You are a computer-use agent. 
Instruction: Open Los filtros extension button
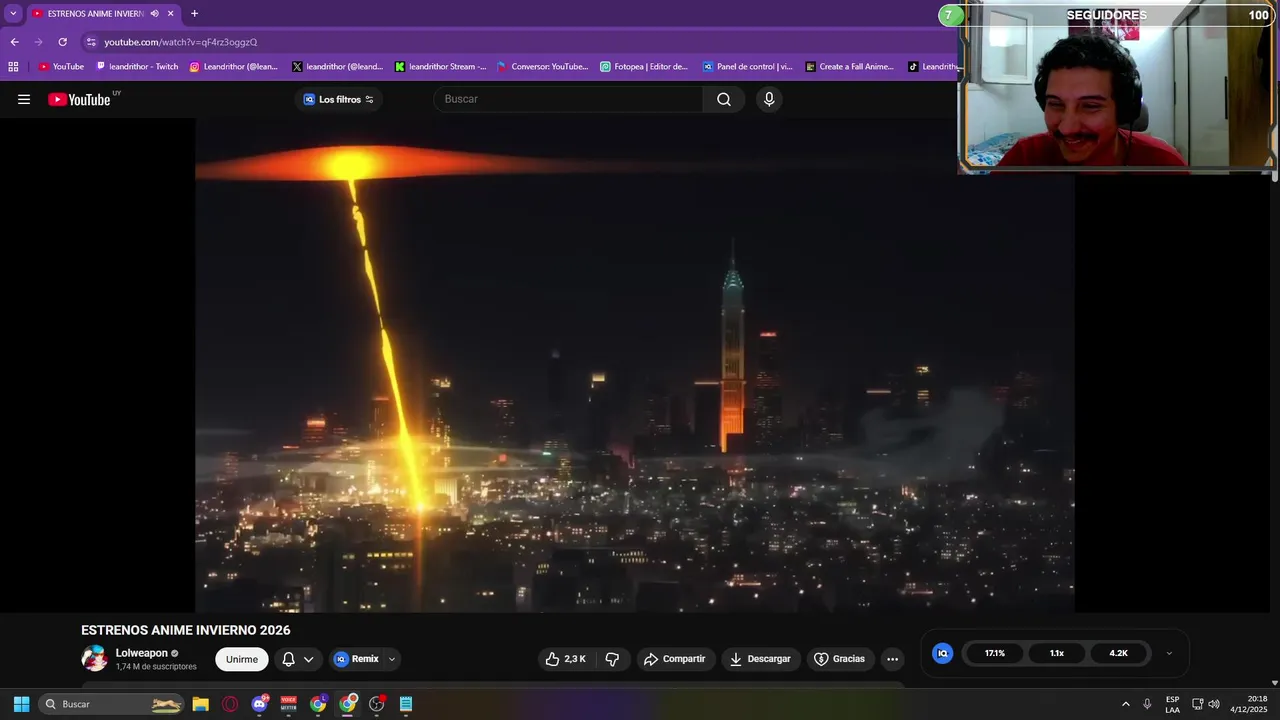338,99
